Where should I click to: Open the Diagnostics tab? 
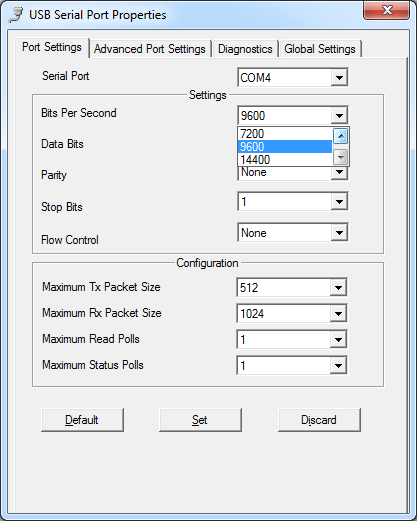[x=246, y=49]
